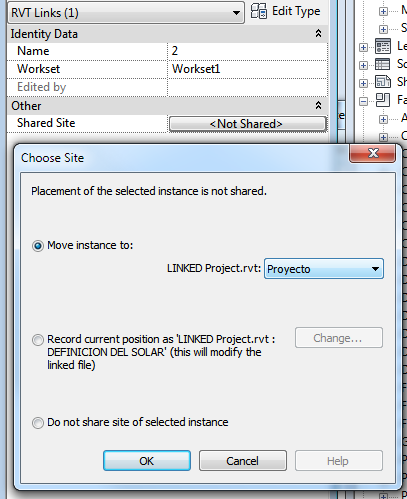This screenshot has height=499, width=407.
Task: Click the Name value field showing 2
Action: (x=247, y=51)
